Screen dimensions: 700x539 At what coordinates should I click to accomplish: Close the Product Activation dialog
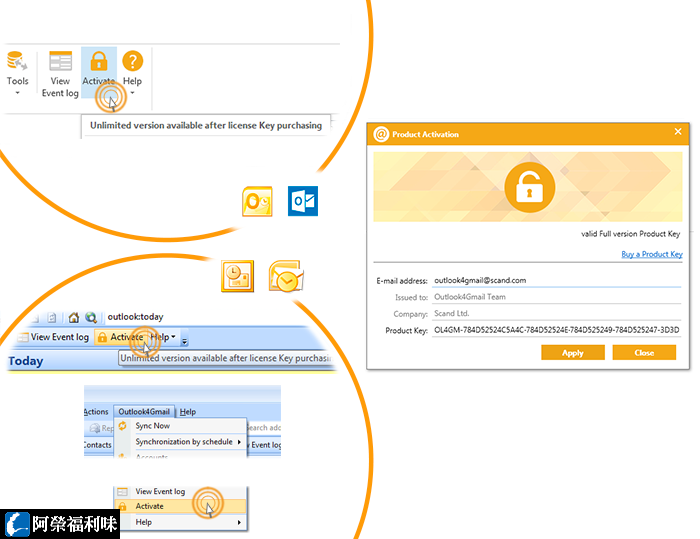[678, 131]
